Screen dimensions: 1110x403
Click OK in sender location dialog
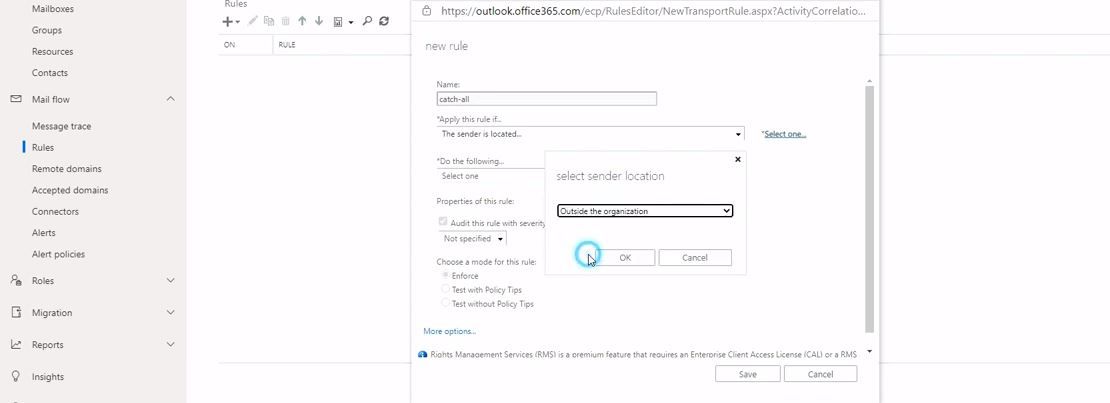tap(624, 258)
